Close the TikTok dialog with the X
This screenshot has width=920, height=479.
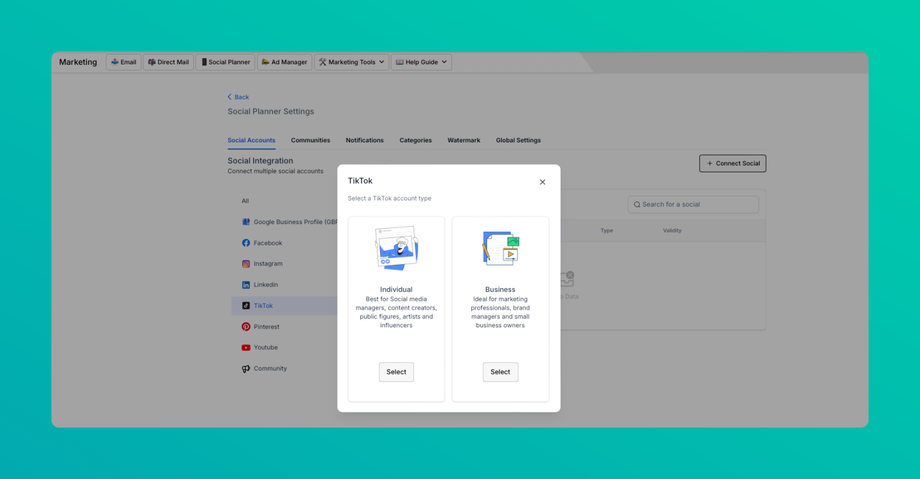click(542, 182)
